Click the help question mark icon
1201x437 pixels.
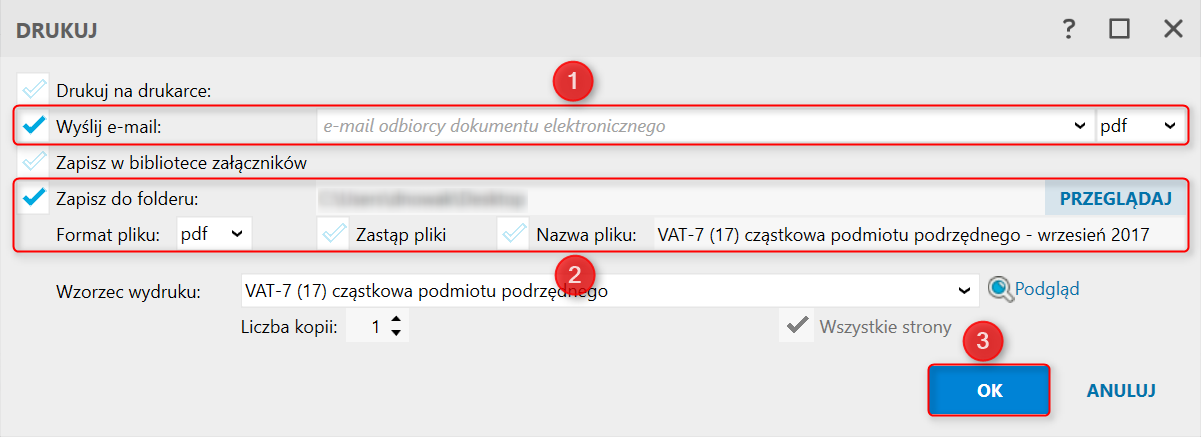[1069, 29]
